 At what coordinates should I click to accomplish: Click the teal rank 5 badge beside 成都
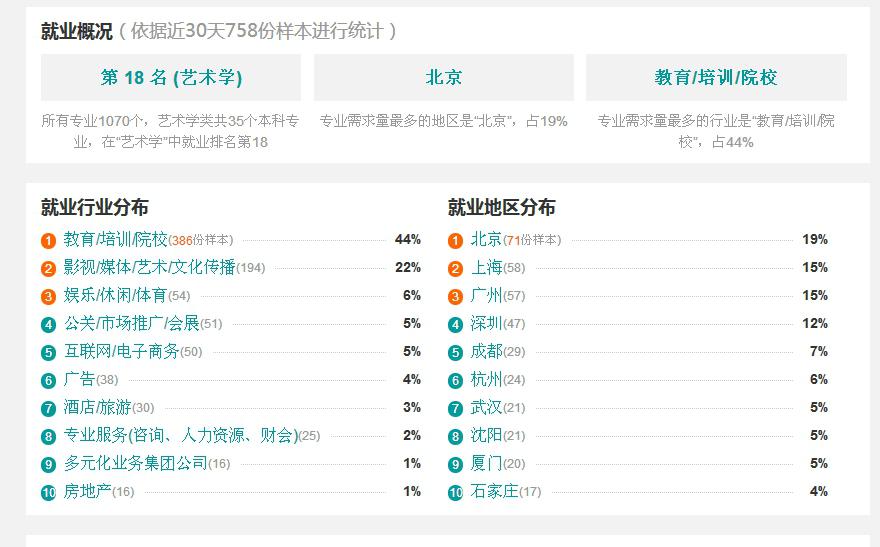pos(455,352)
